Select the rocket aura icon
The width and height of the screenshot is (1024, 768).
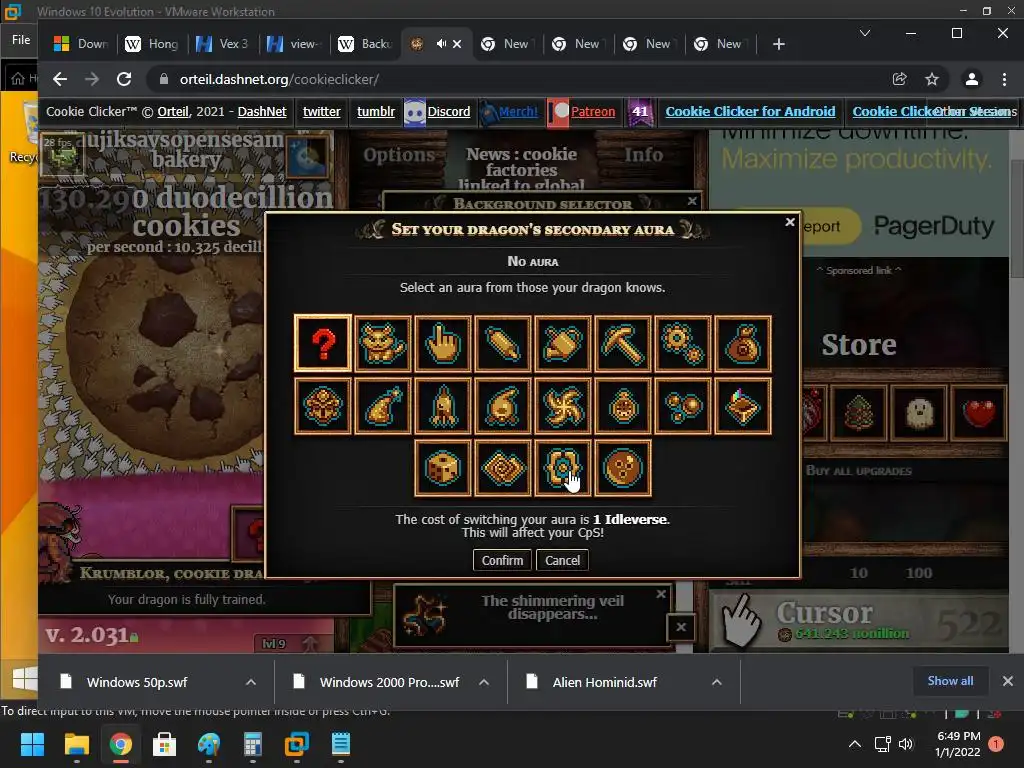(443, 406)
